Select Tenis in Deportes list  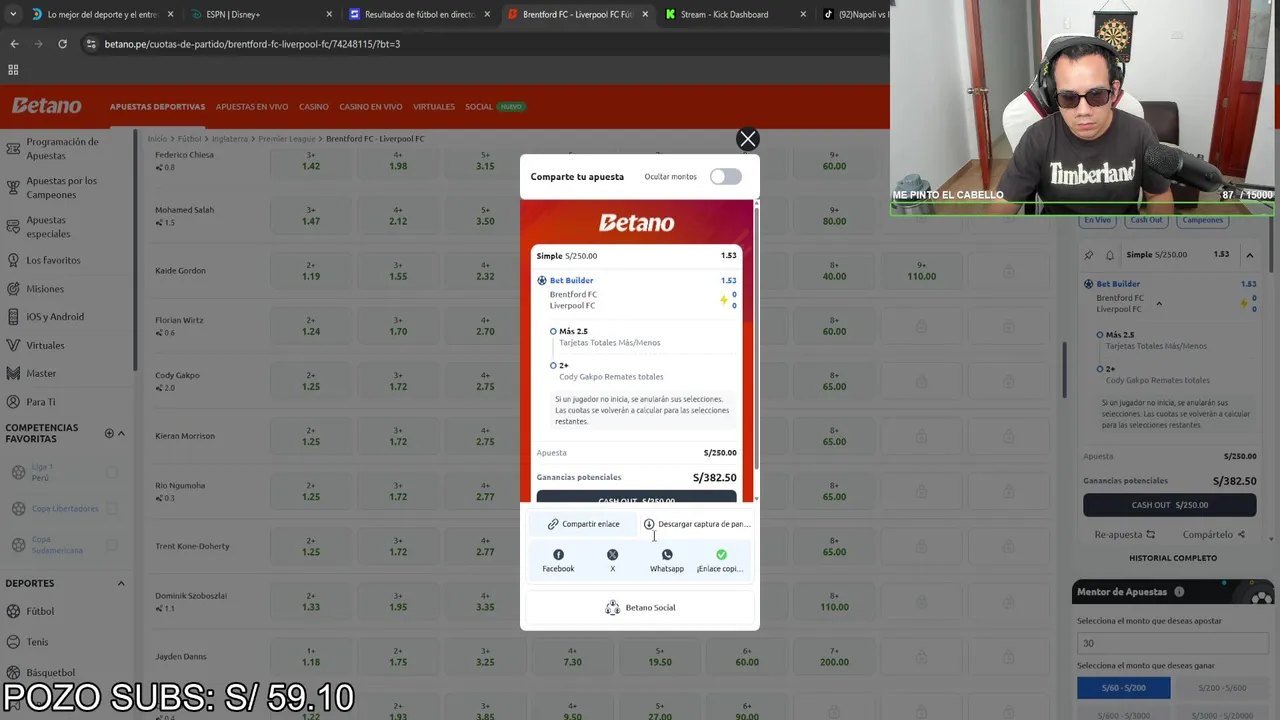coord(37,642)
